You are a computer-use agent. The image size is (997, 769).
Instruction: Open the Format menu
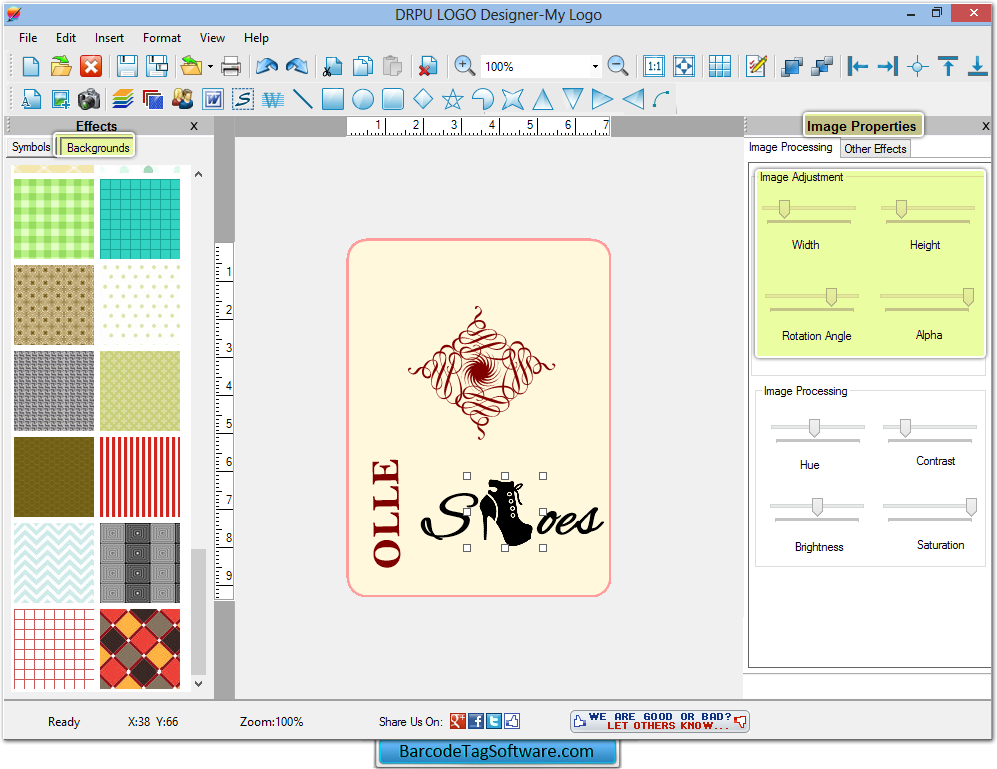(162, 38)
